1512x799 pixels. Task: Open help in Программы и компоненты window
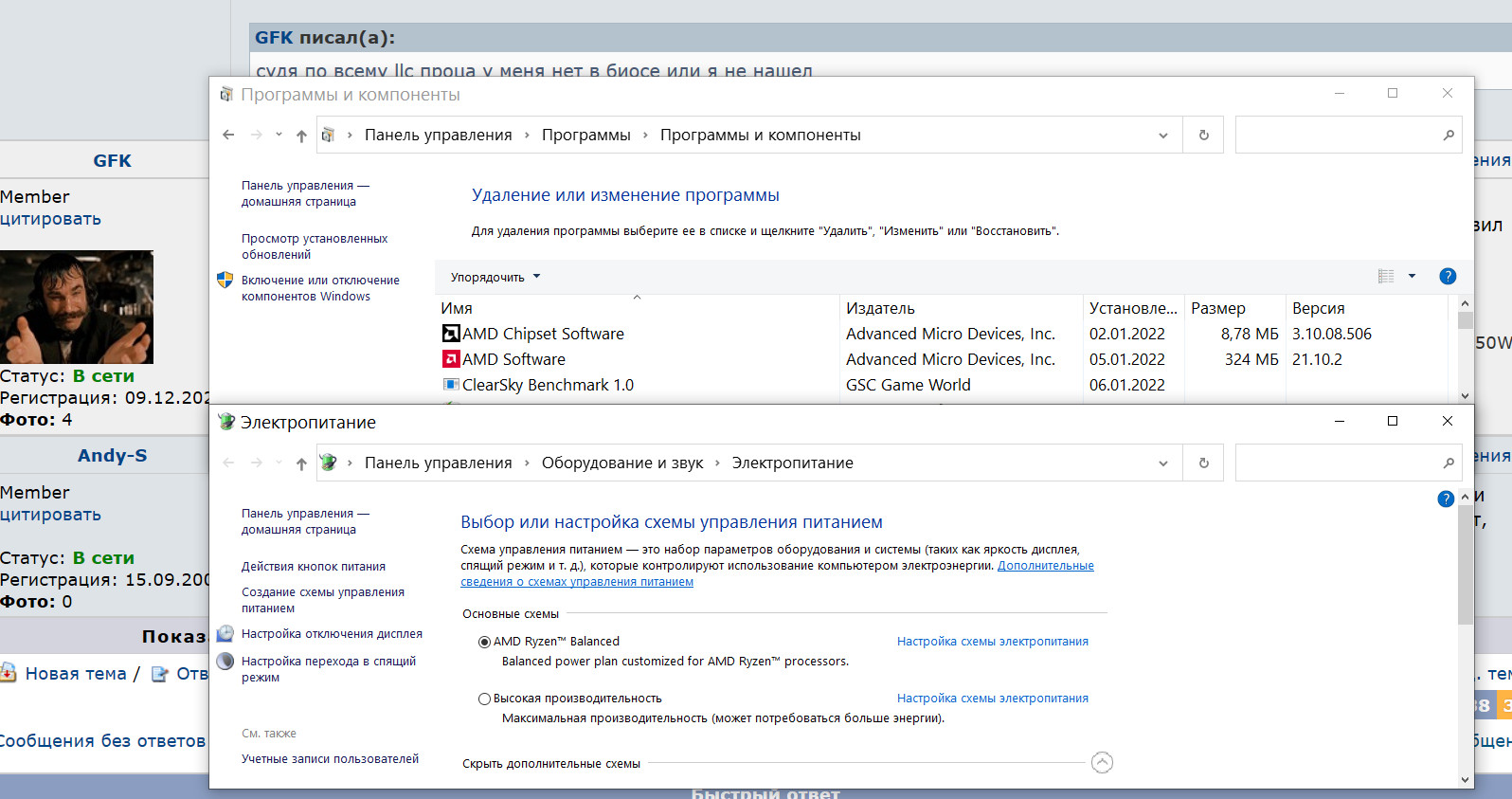pyautogui.click(x=1448, y=276)
